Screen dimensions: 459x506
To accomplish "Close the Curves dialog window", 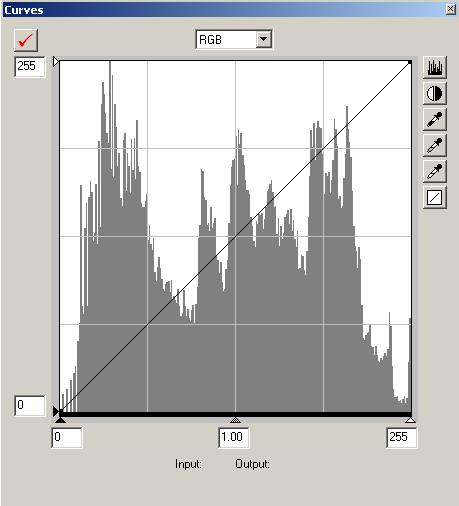I will pos(450,9).
